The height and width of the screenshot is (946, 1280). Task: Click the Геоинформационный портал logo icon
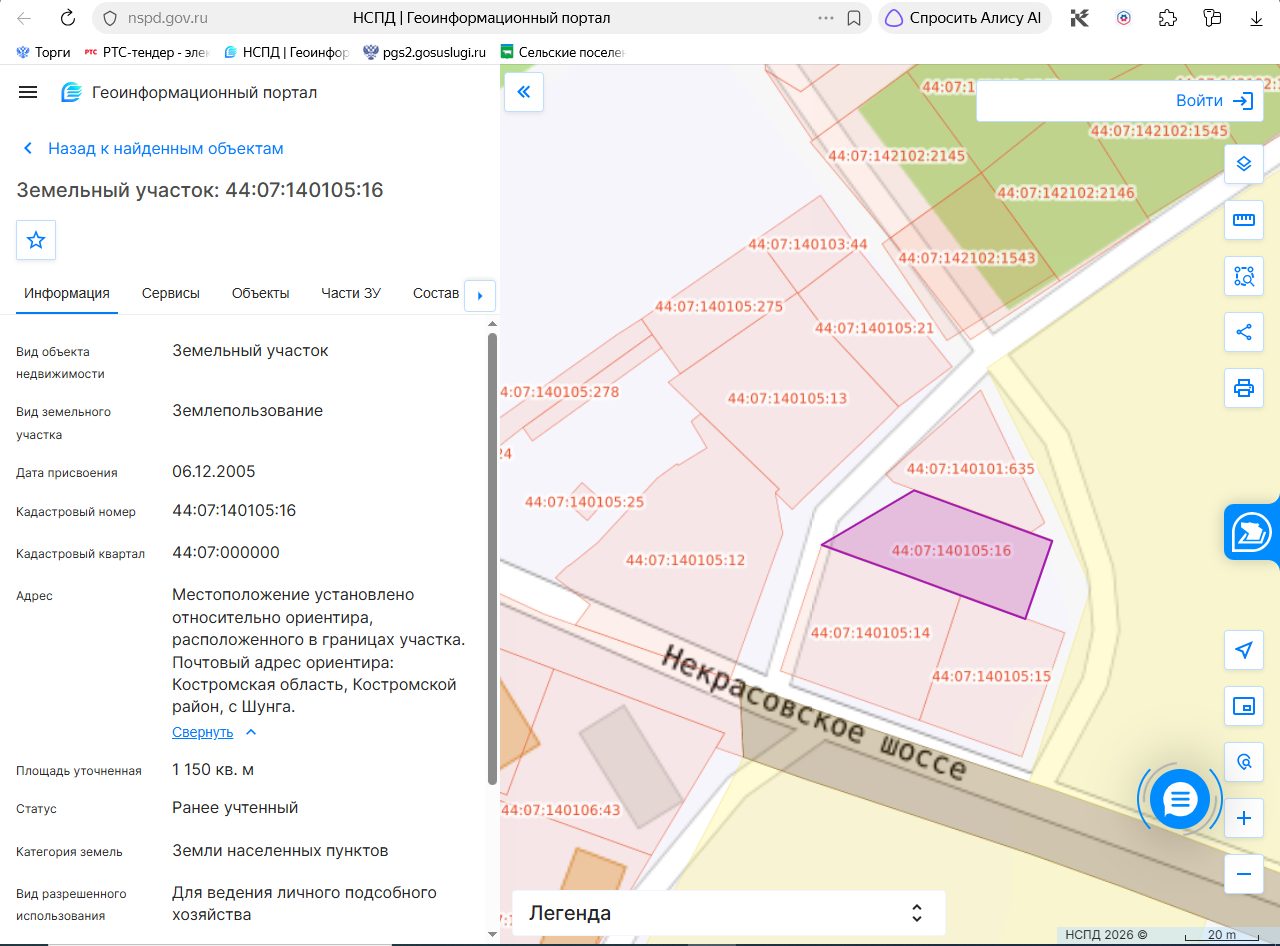[71, 92]
